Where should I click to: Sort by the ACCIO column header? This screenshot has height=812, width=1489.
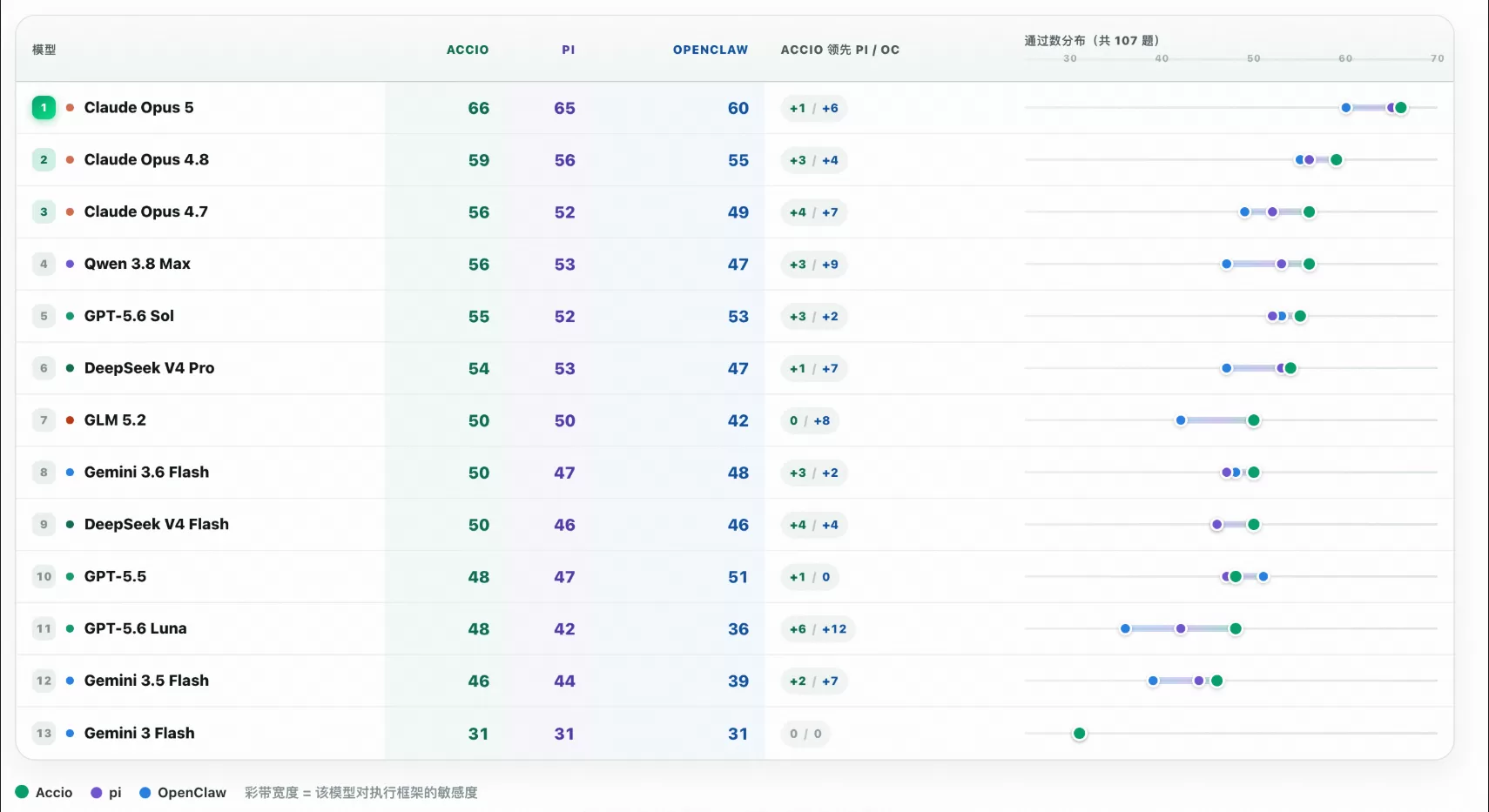468,50
